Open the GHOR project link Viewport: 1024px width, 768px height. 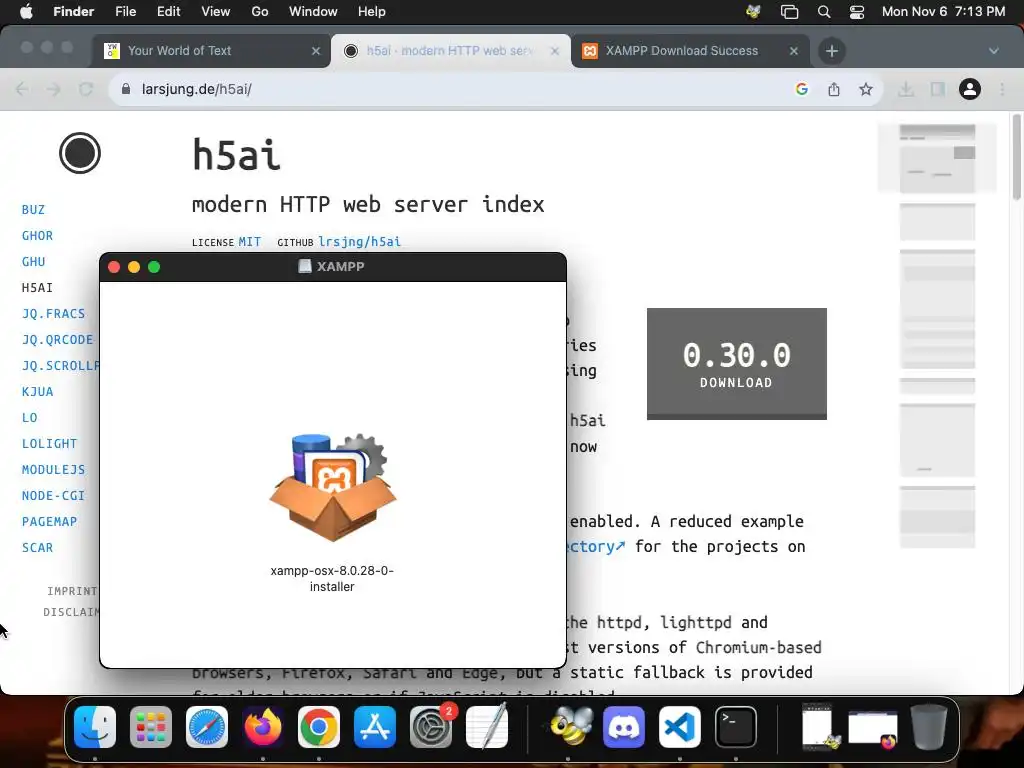[x=37, y=236]
